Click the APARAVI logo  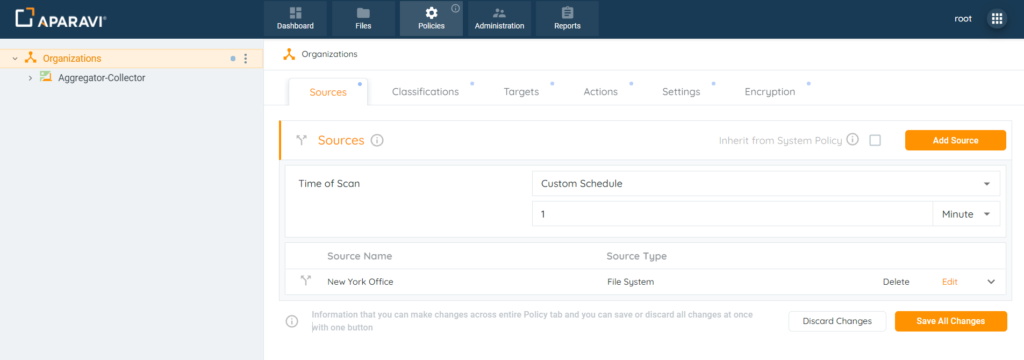[x=61, y=18]
